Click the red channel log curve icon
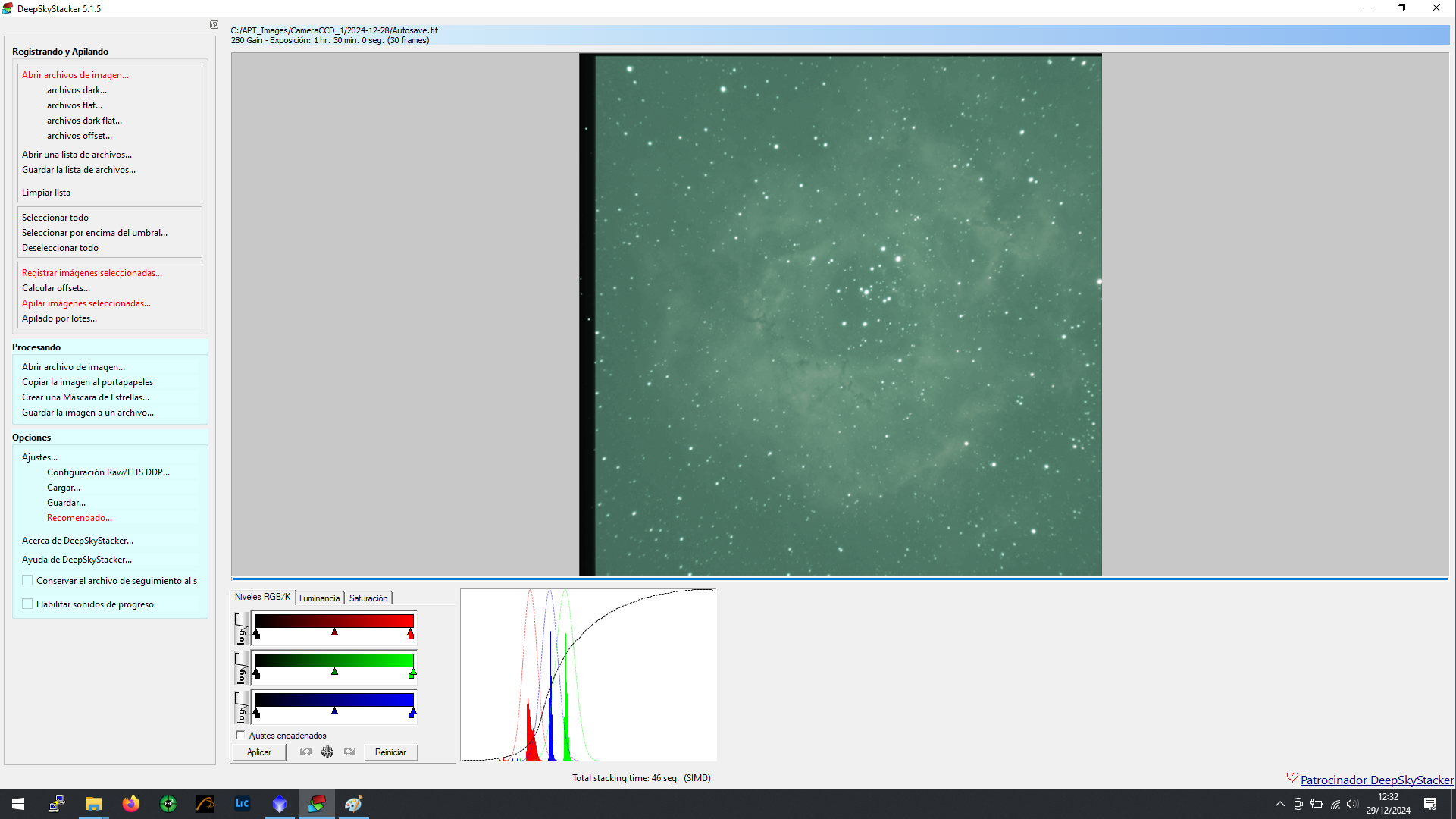The width and height of the screenshot is (1456, 819). pos(242,629)
